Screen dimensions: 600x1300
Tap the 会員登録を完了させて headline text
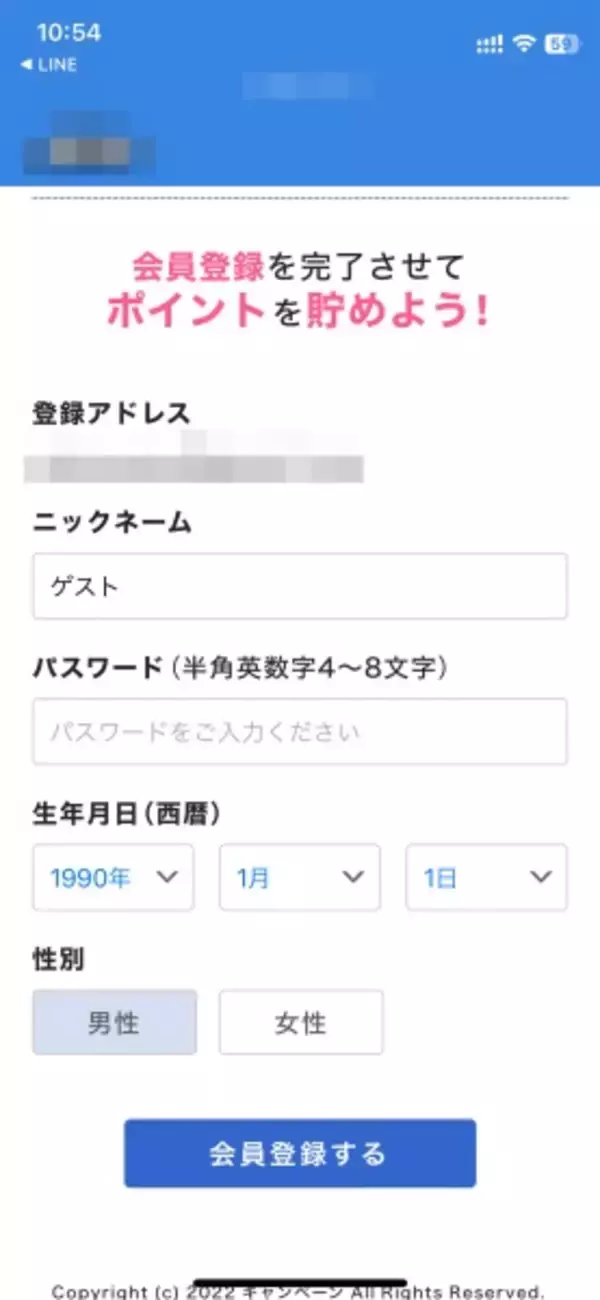point(299,266)
